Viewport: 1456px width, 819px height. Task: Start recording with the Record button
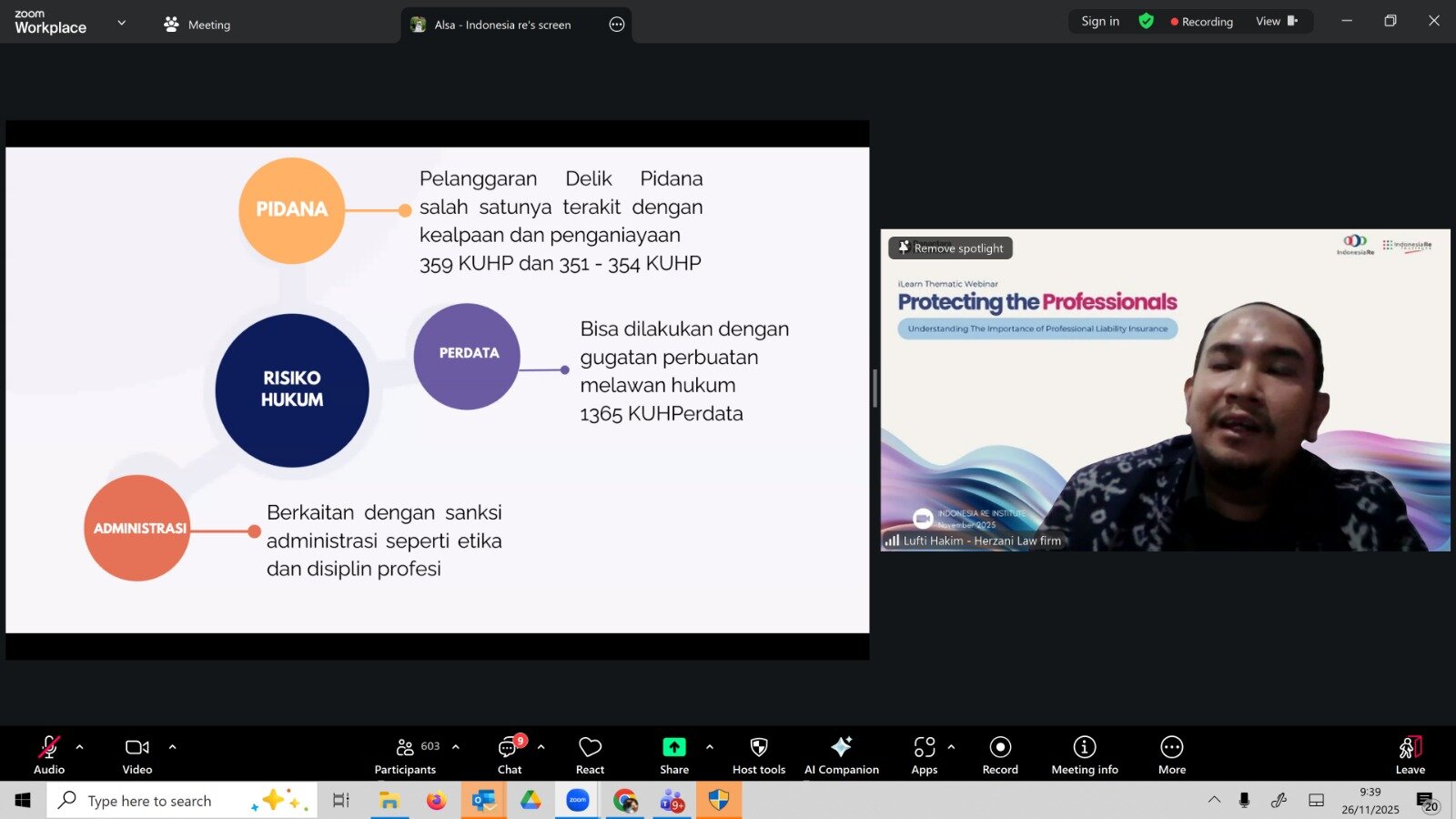point(1000,755)
